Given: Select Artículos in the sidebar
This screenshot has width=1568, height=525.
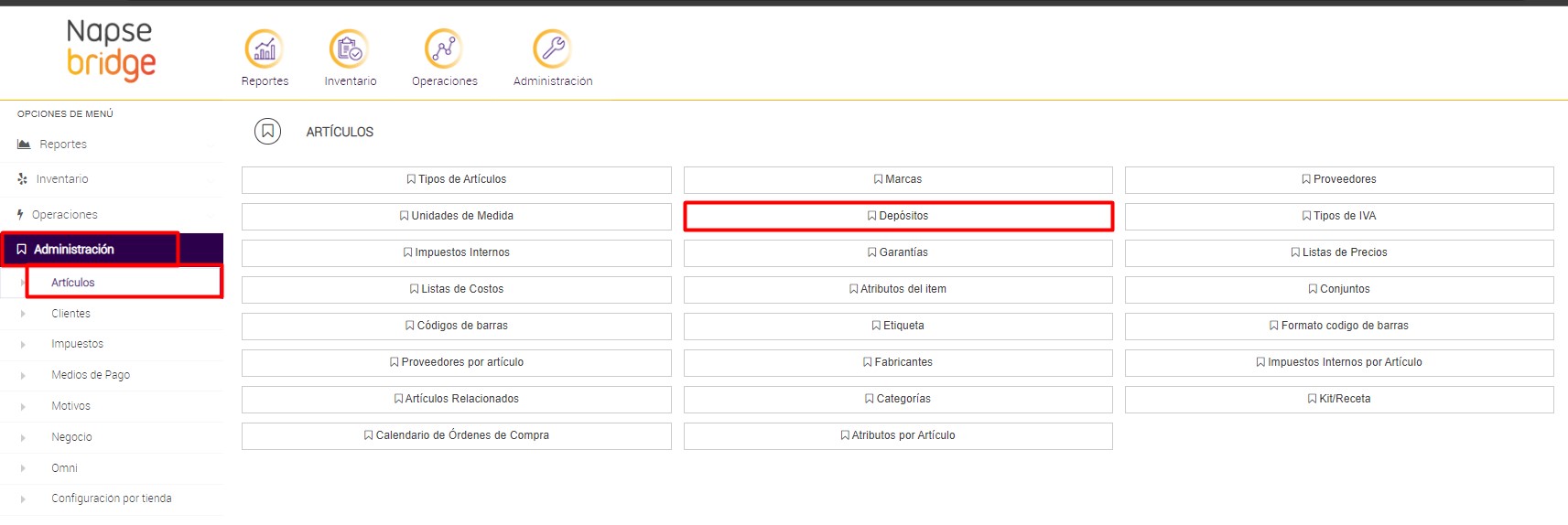Looking at the screenshot, I should pyautogui.click(x=73, y=283).
